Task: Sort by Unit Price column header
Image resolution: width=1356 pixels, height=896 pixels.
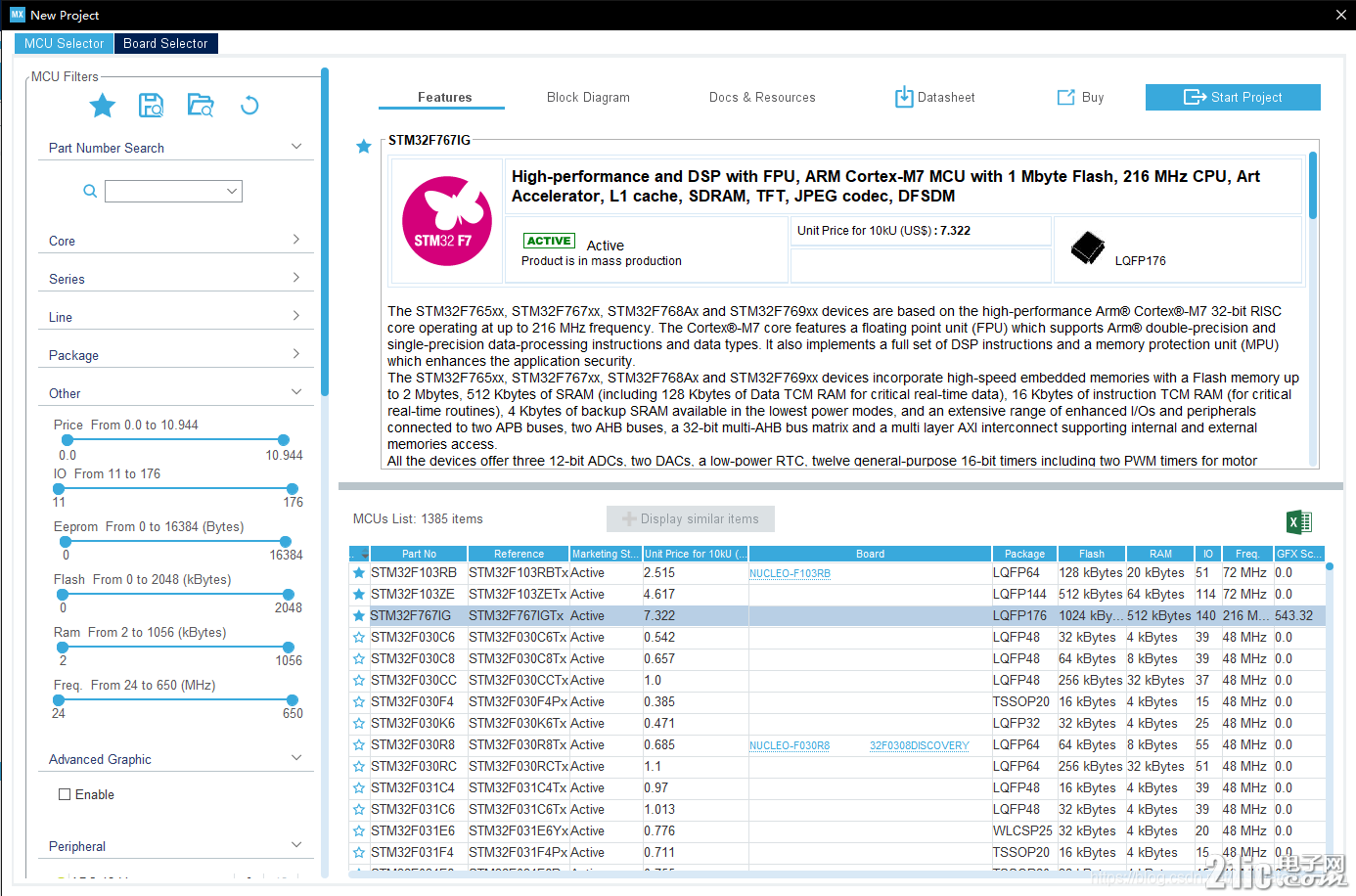Action: point(696,554)
